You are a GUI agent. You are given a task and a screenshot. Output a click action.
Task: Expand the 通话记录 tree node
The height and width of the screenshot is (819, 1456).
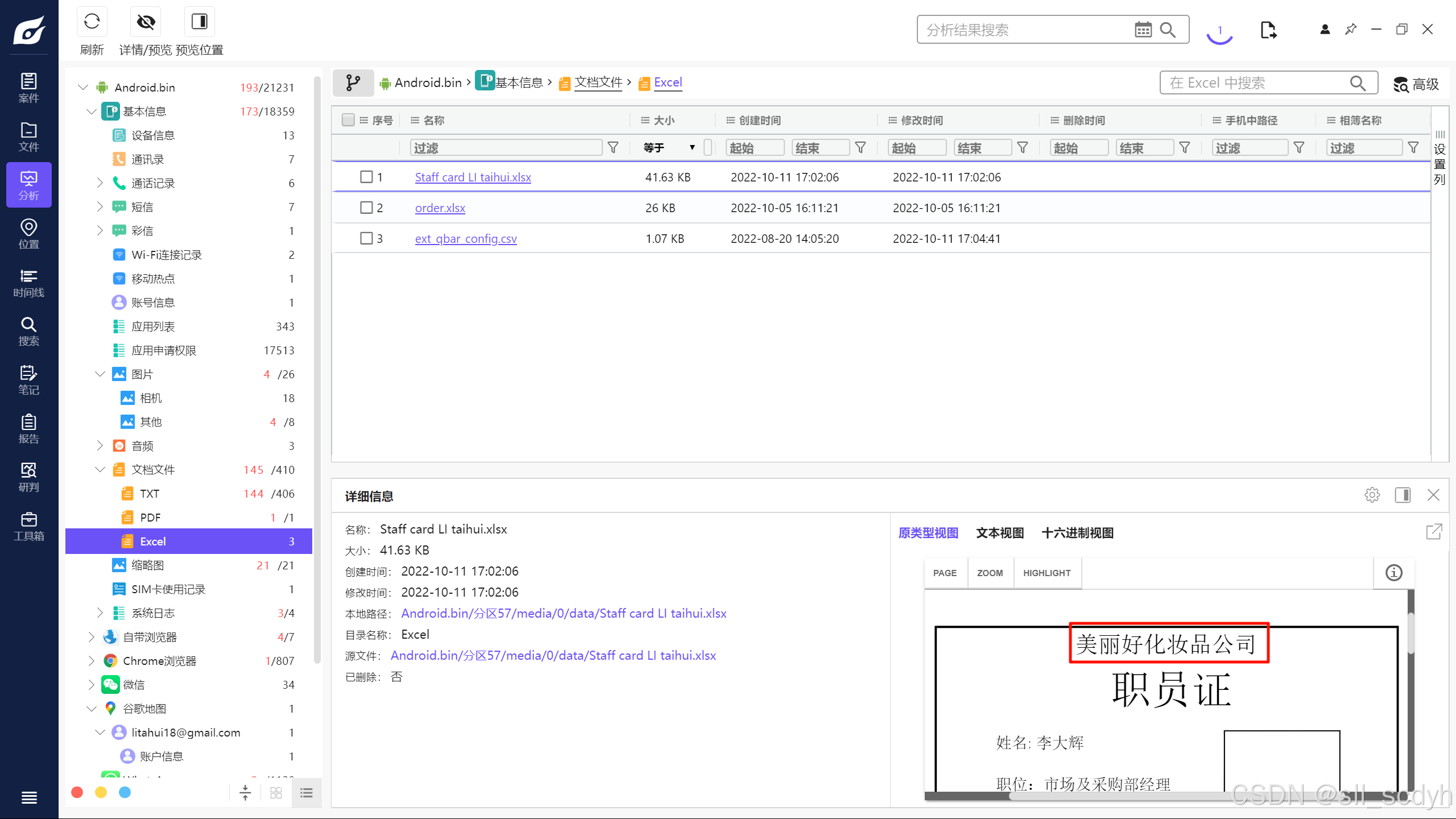(x=100, y=183)
